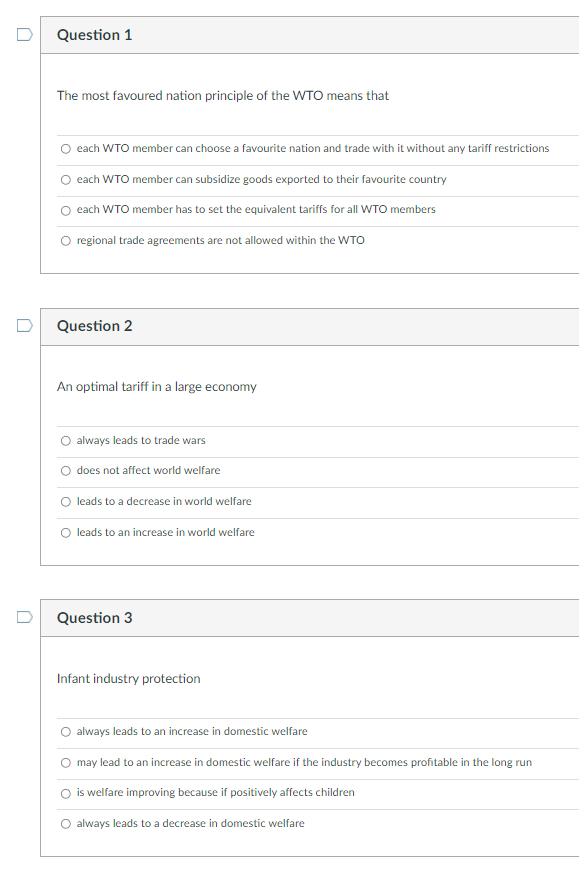Flag Question 1 using the bookmark pin
This screenshot has height=877, width=579.
point(23,33)
